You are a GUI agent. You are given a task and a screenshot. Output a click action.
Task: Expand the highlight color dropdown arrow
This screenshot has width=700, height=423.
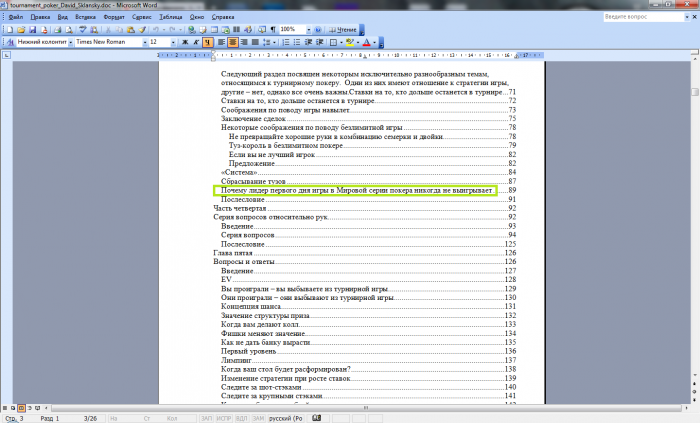[x=358, y=42]
